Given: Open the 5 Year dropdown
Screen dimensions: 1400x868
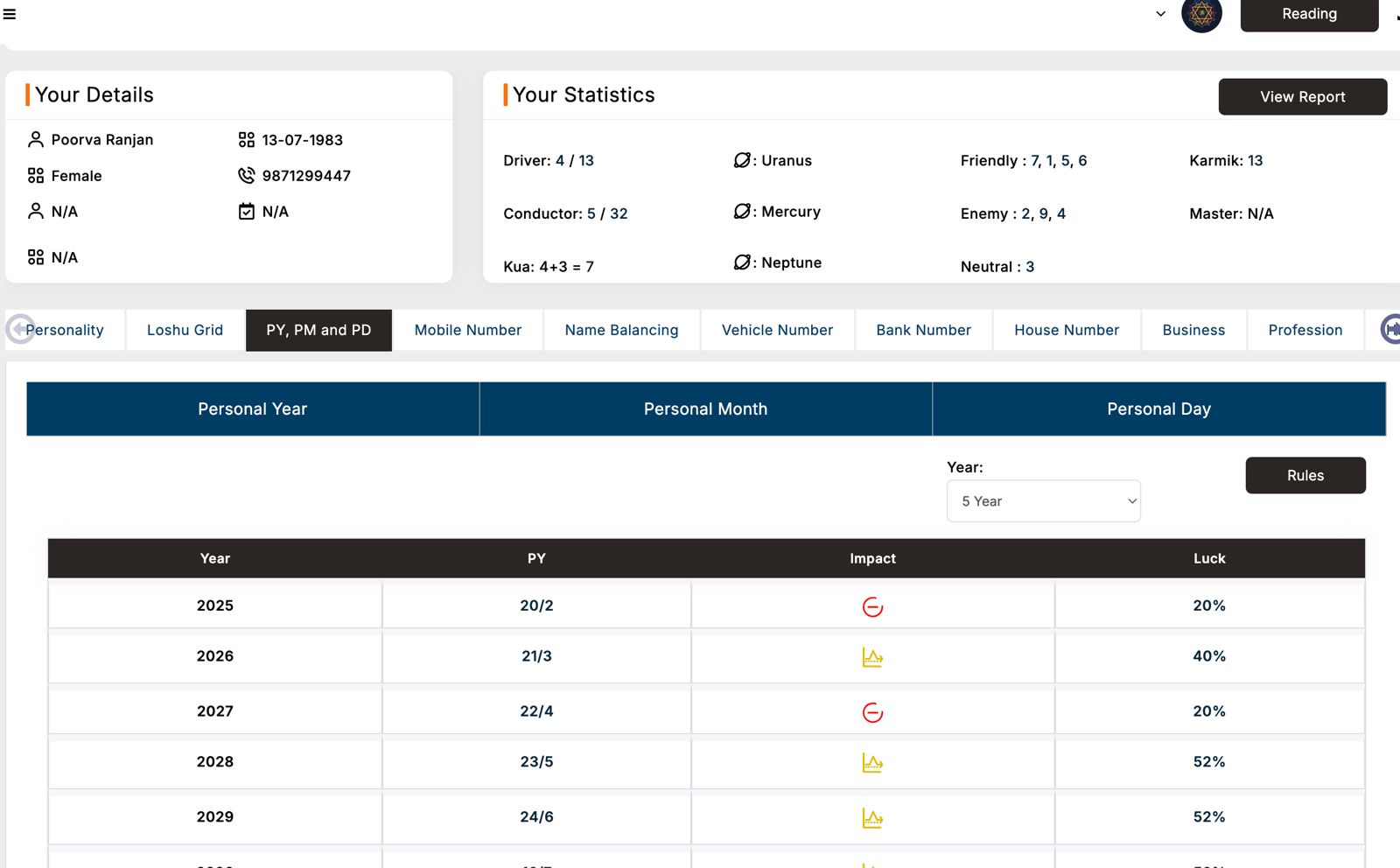Looking at the screenshot, I should (1043, 501).
